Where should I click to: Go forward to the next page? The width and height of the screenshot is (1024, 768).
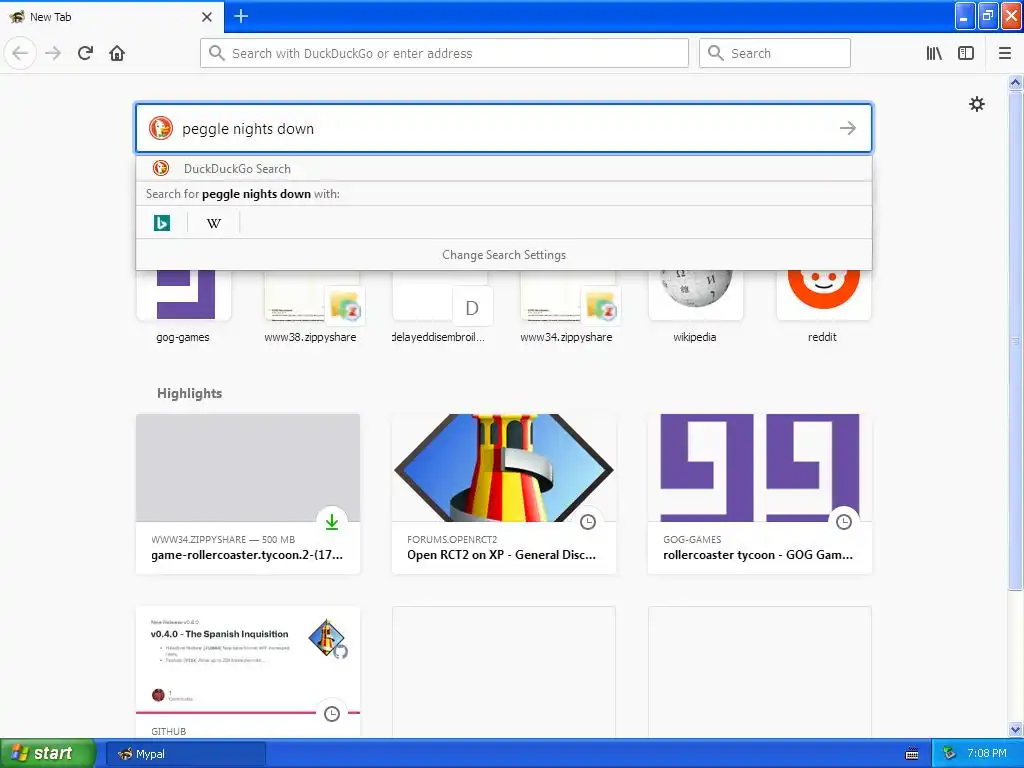[x=53, y=53]
